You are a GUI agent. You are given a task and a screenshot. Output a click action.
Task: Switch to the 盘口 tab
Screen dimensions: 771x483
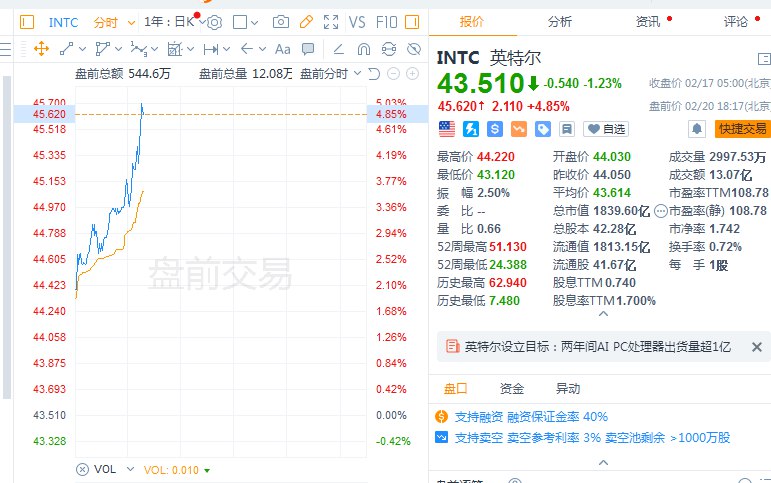coord(455,389)
